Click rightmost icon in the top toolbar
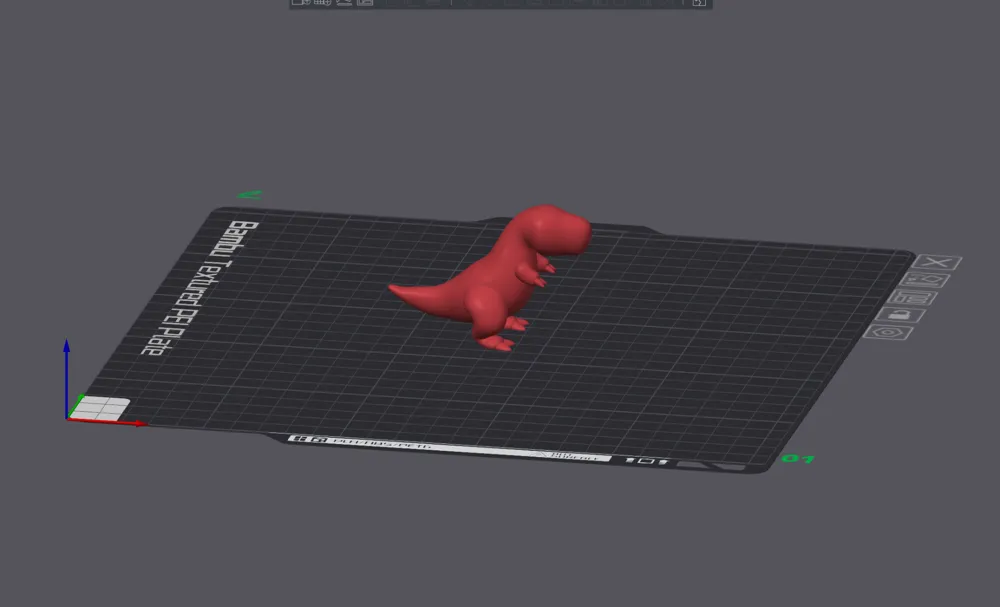The image size is (1000, 607). (x=699, y=2)
